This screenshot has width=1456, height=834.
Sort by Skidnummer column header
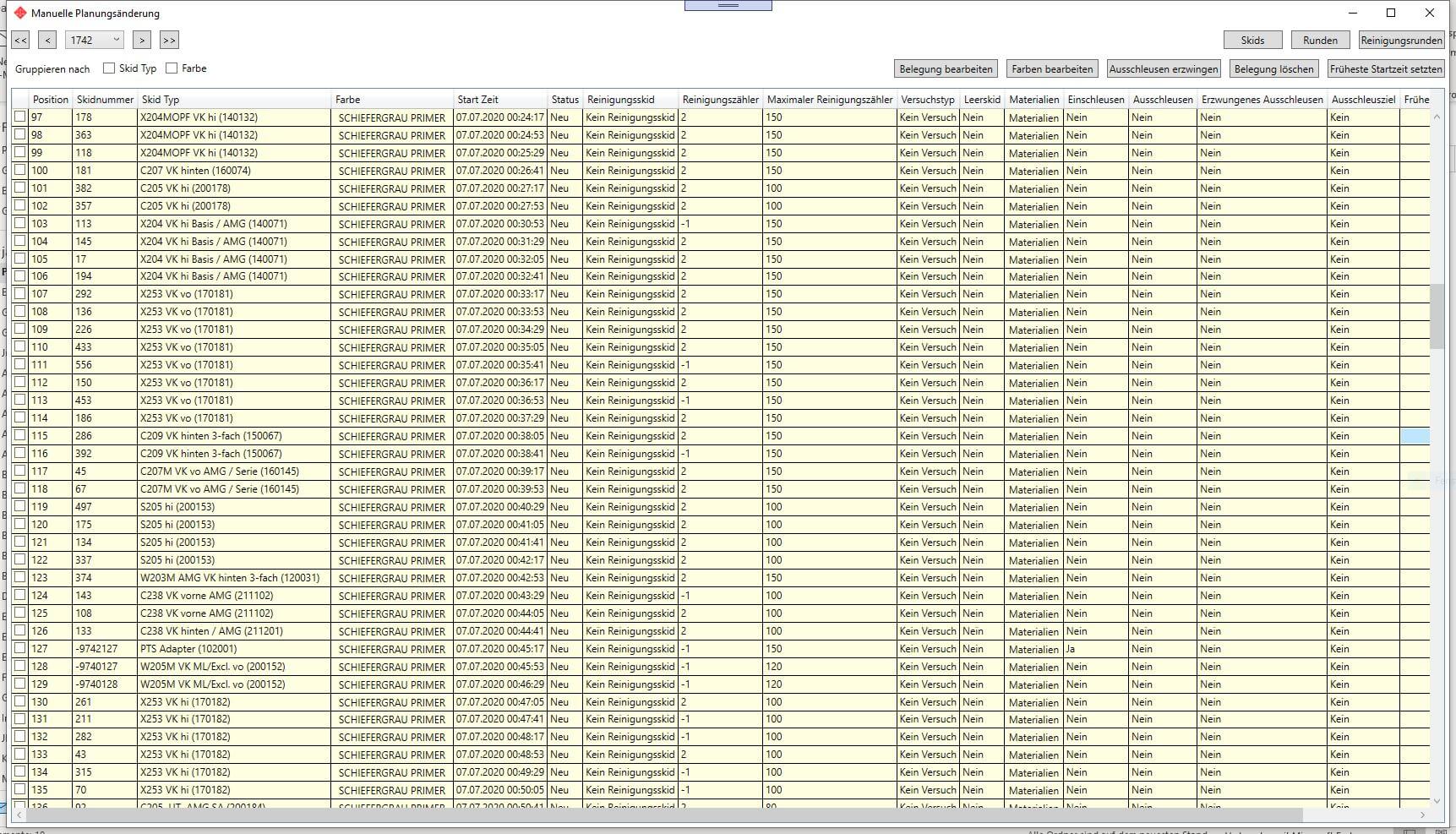(105, 99)
